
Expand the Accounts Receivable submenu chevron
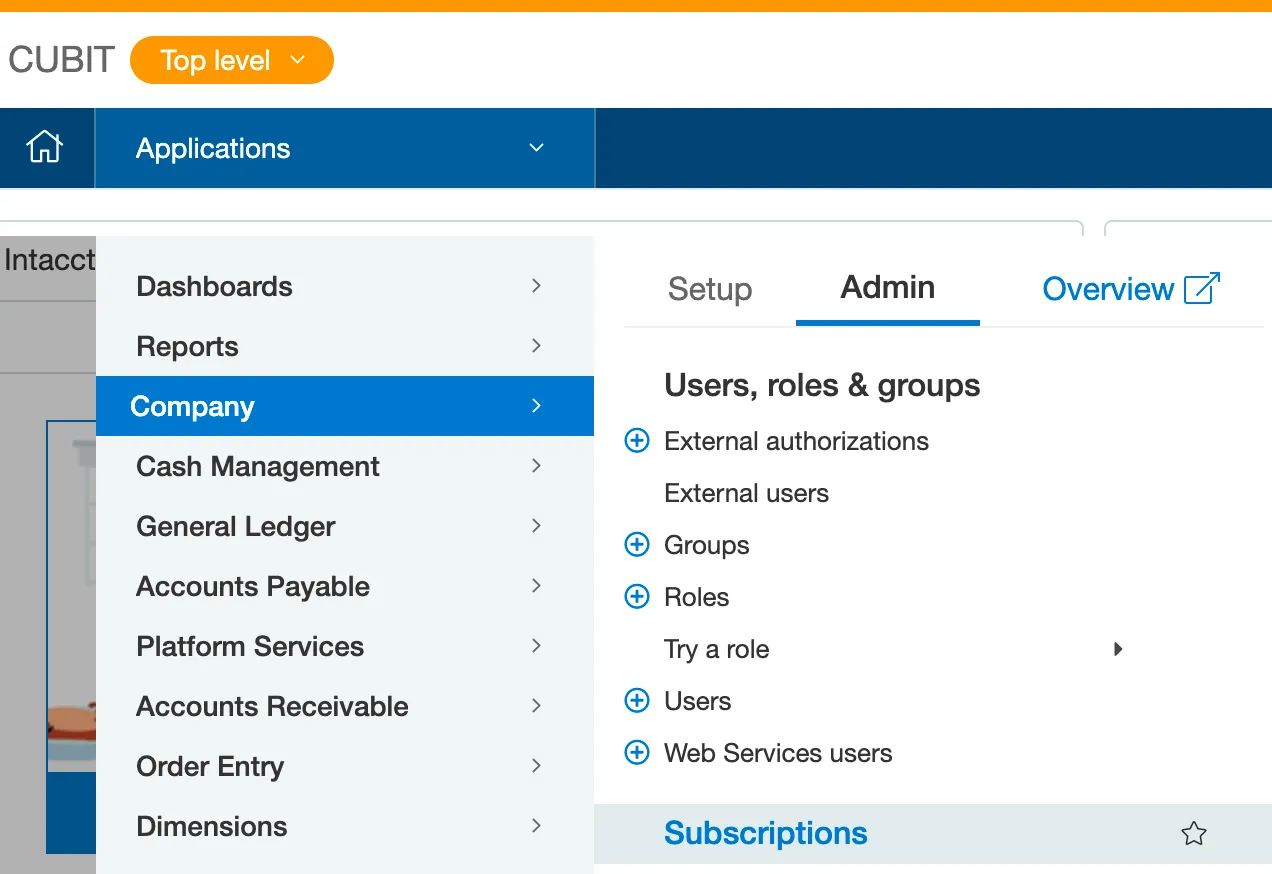click(537, 706)
